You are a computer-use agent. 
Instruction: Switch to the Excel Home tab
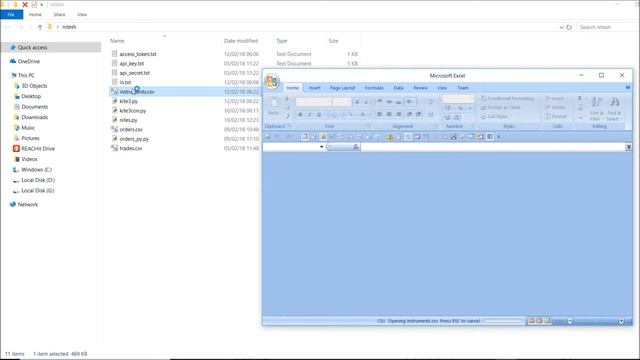293,88
